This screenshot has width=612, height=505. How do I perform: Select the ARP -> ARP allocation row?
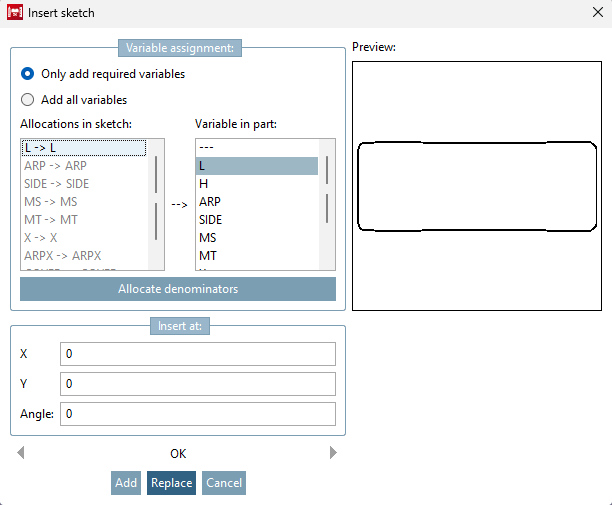tap(84, 166)
